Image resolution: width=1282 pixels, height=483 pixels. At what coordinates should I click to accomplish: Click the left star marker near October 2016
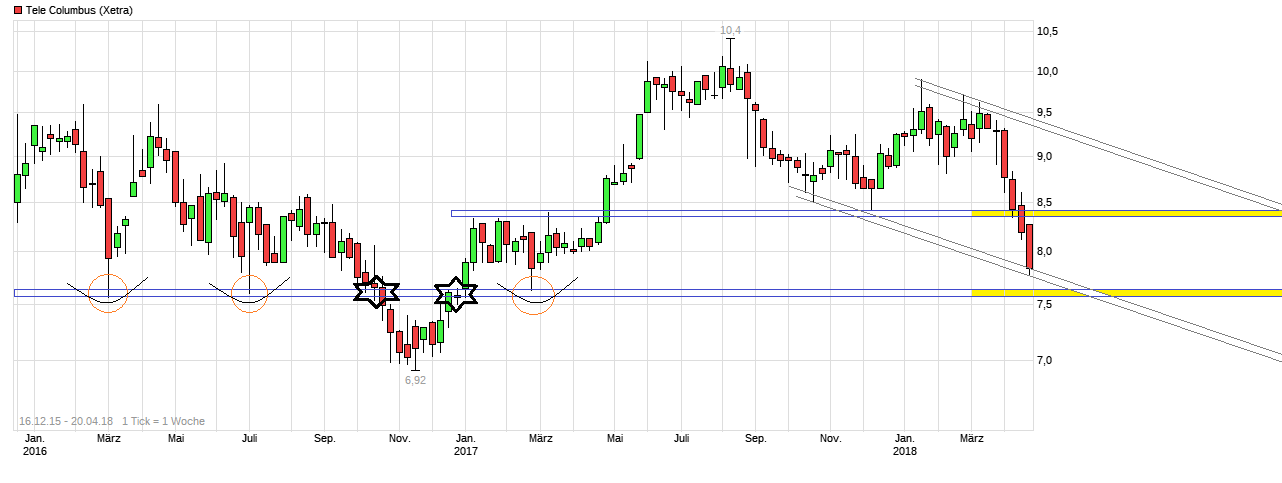[377, 292]
